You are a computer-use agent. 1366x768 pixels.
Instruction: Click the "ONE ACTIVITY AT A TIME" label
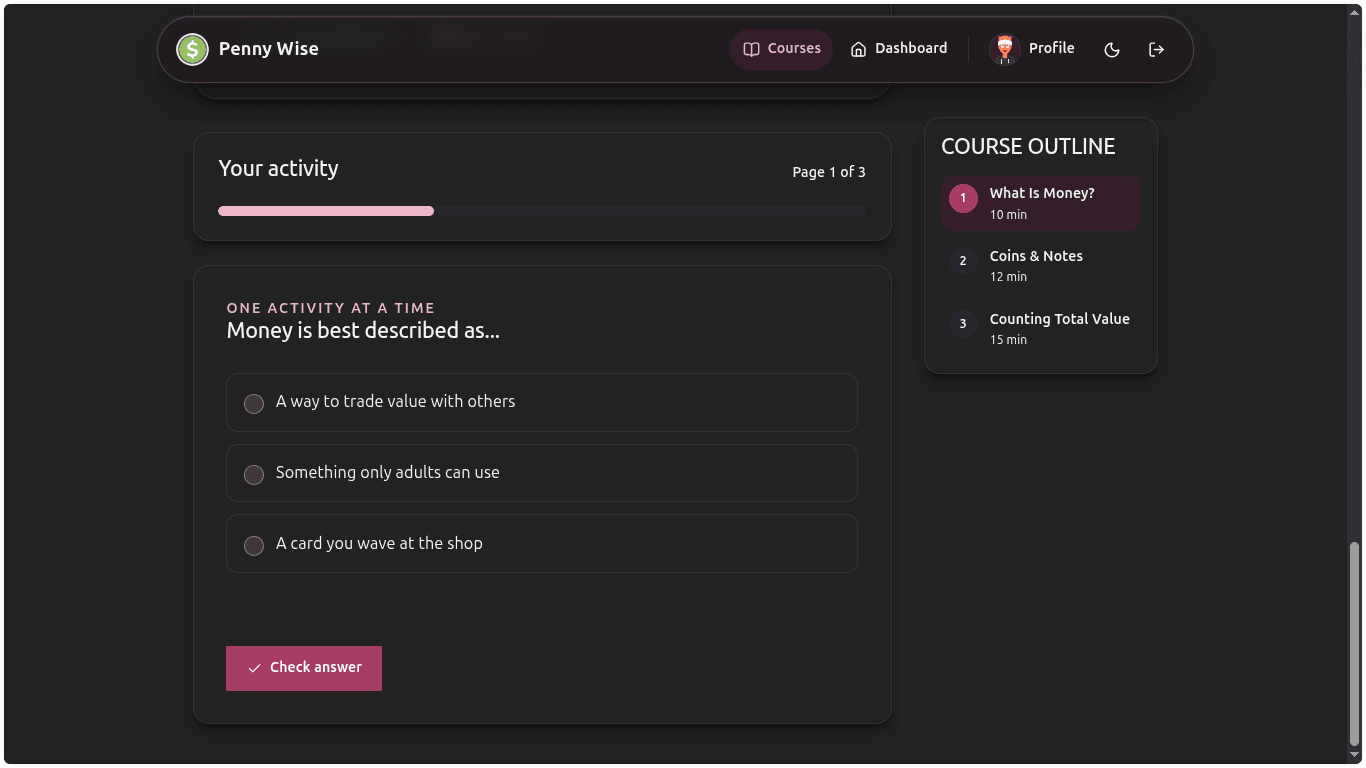point(331,308)
